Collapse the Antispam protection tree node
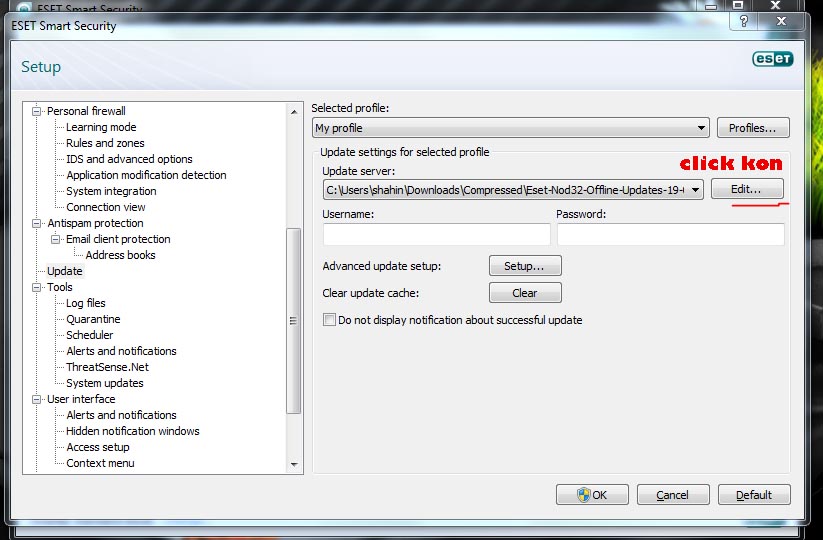Image resolution: width=823 pixels, height=540 pixels. pos(36,223)
